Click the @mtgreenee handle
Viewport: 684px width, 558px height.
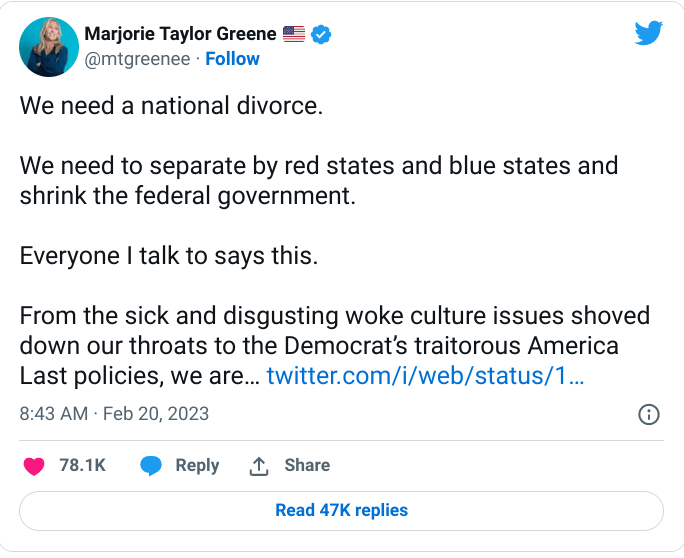pos(139,59)
